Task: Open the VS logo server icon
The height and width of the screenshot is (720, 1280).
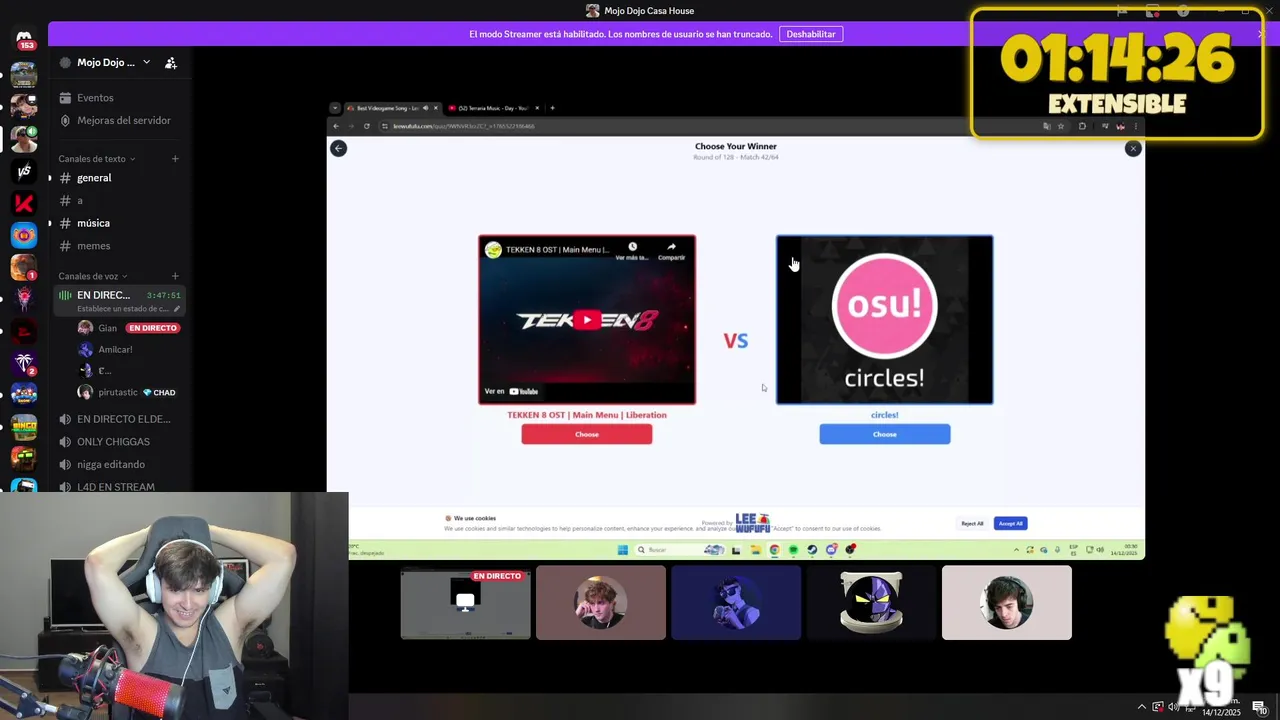Action: (x=24, y=171)
